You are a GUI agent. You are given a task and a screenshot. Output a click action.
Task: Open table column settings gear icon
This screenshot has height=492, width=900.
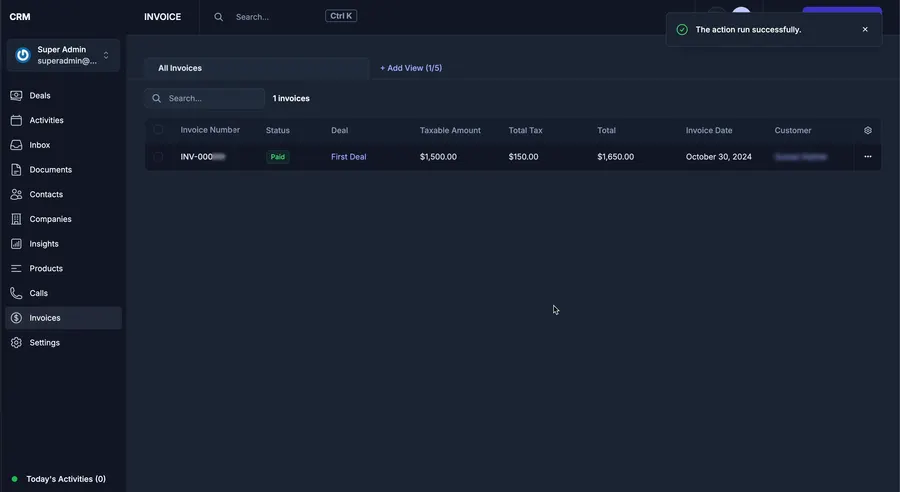click(868, 130)
